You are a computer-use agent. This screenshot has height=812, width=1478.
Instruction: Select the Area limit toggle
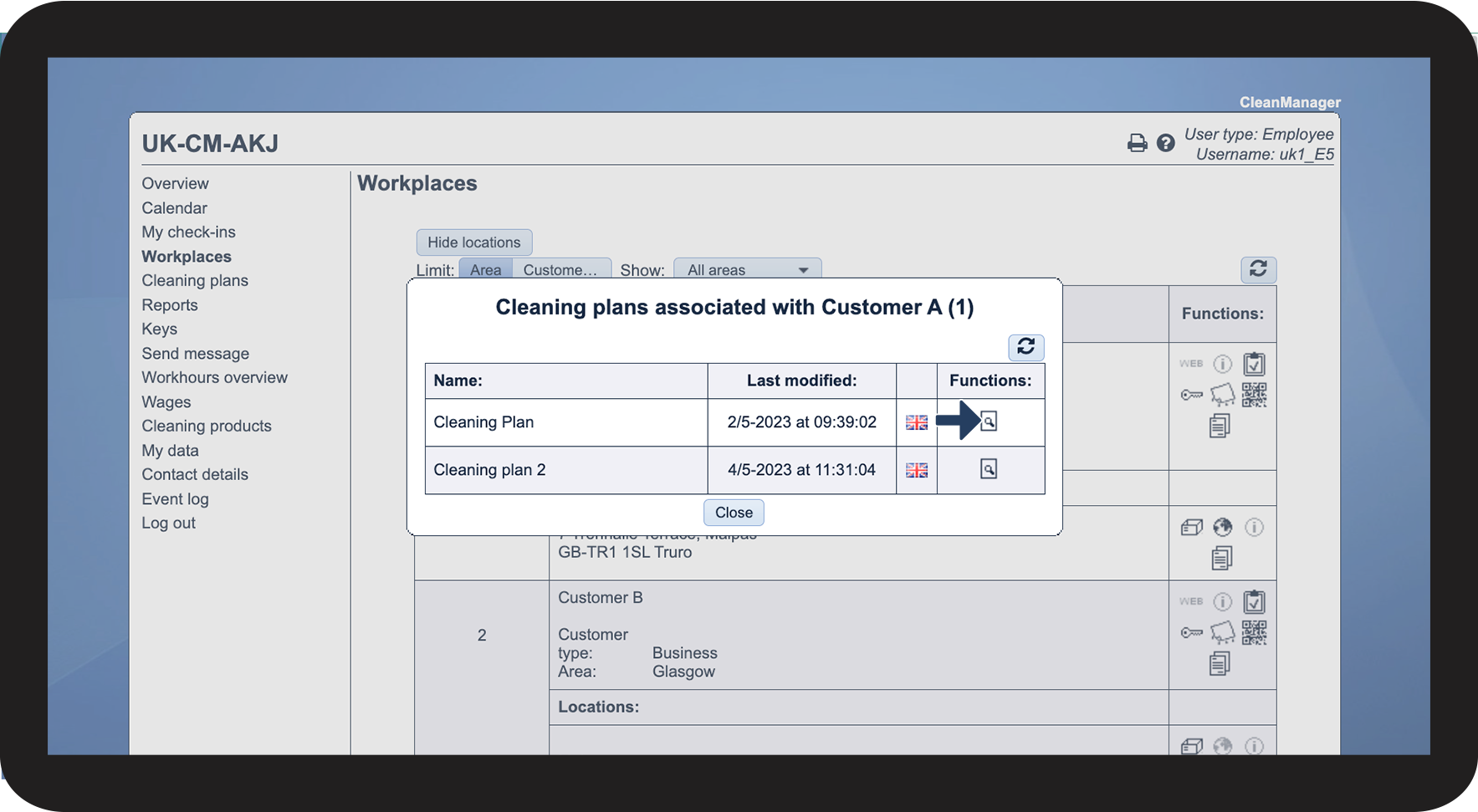point(485,269)
